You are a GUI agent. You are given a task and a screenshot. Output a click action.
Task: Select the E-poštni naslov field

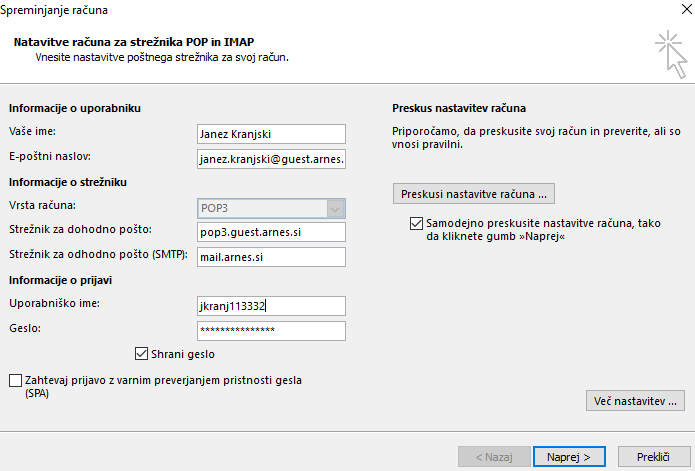tap(271, 159)
